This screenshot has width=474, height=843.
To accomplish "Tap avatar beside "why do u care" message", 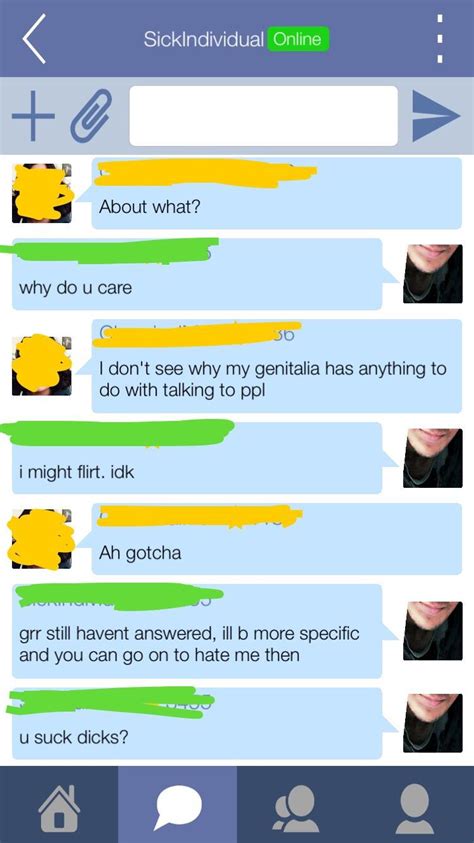I will click(x=433, y=274).
